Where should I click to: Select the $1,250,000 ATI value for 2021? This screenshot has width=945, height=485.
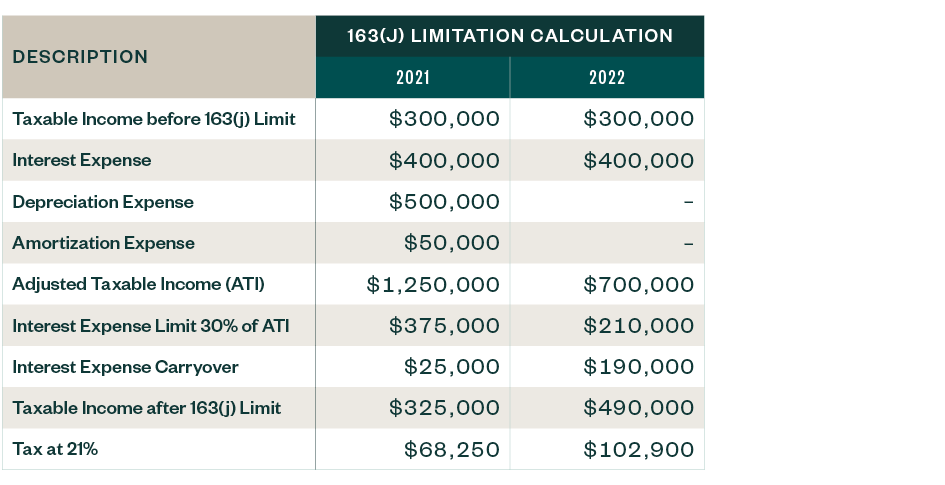[433, 285]
